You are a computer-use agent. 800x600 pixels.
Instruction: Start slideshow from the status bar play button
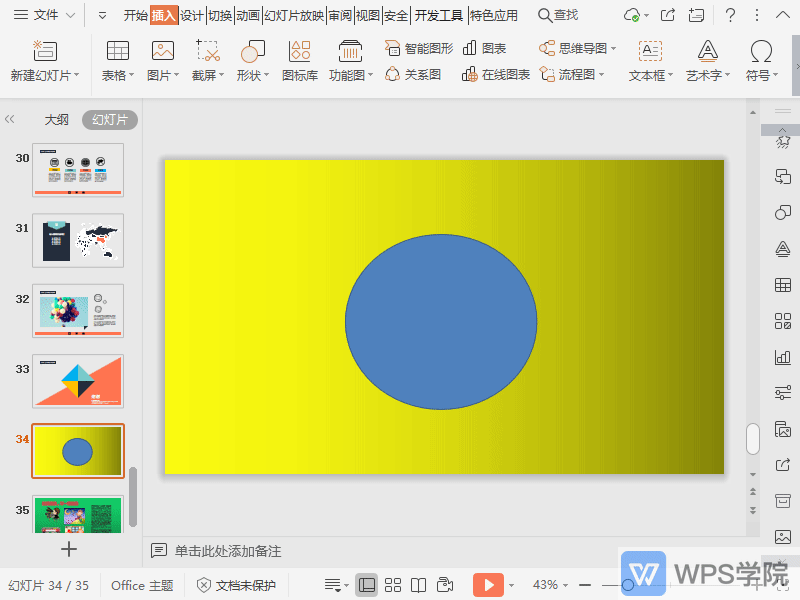coord(487,585)
